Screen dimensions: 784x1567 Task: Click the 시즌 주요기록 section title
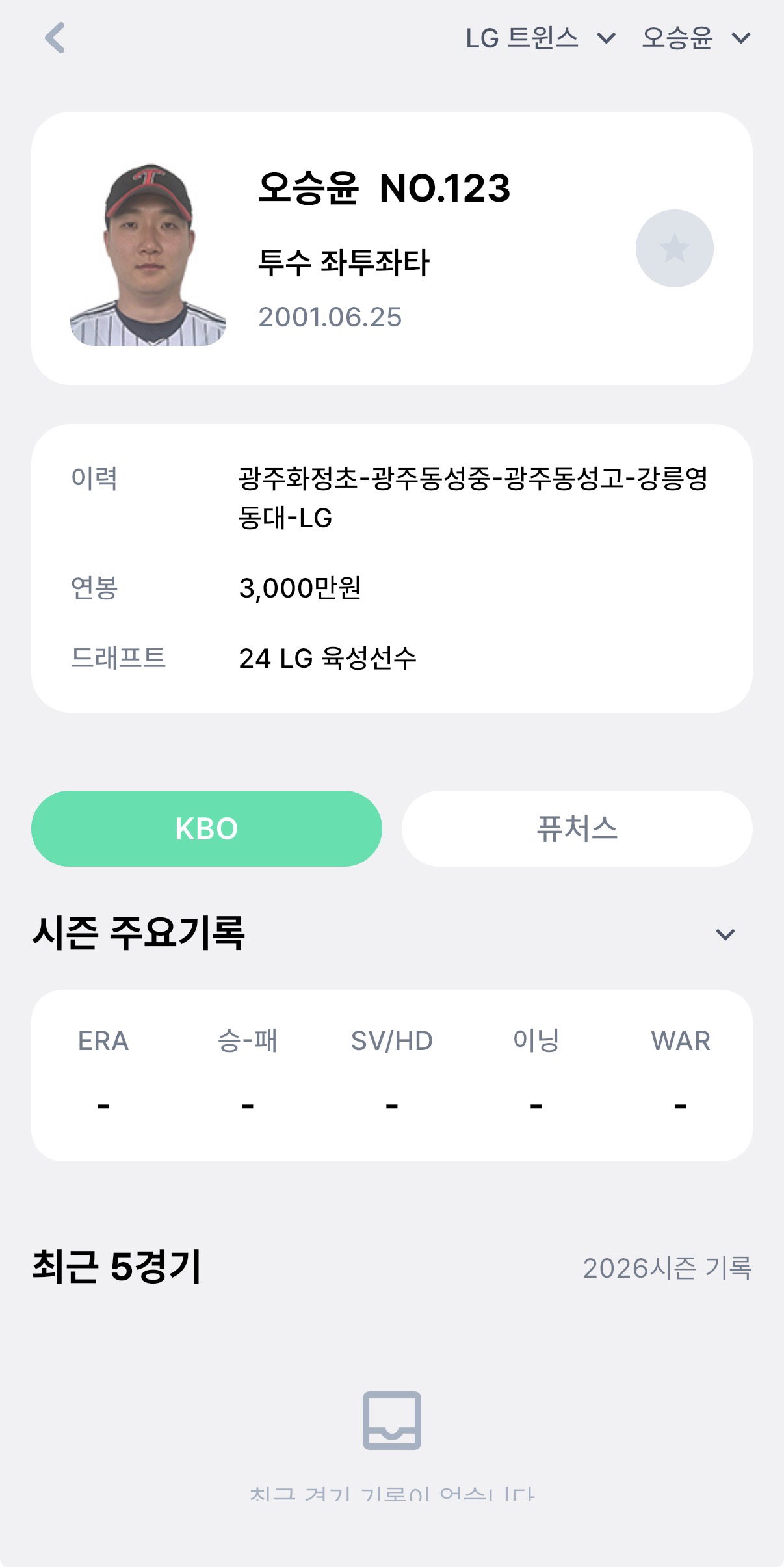tap(138, 933)
